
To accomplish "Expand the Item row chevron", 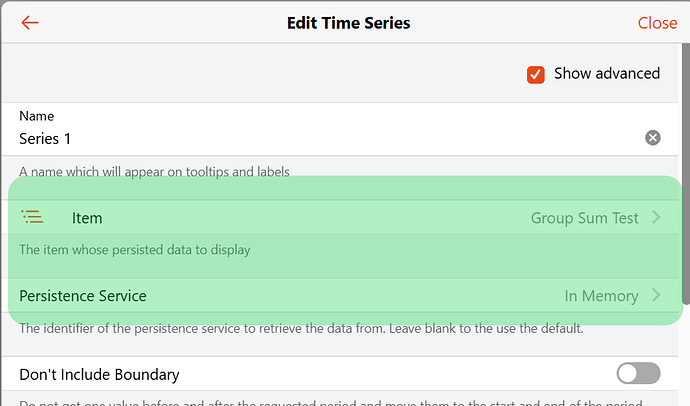I will [656, 217].
